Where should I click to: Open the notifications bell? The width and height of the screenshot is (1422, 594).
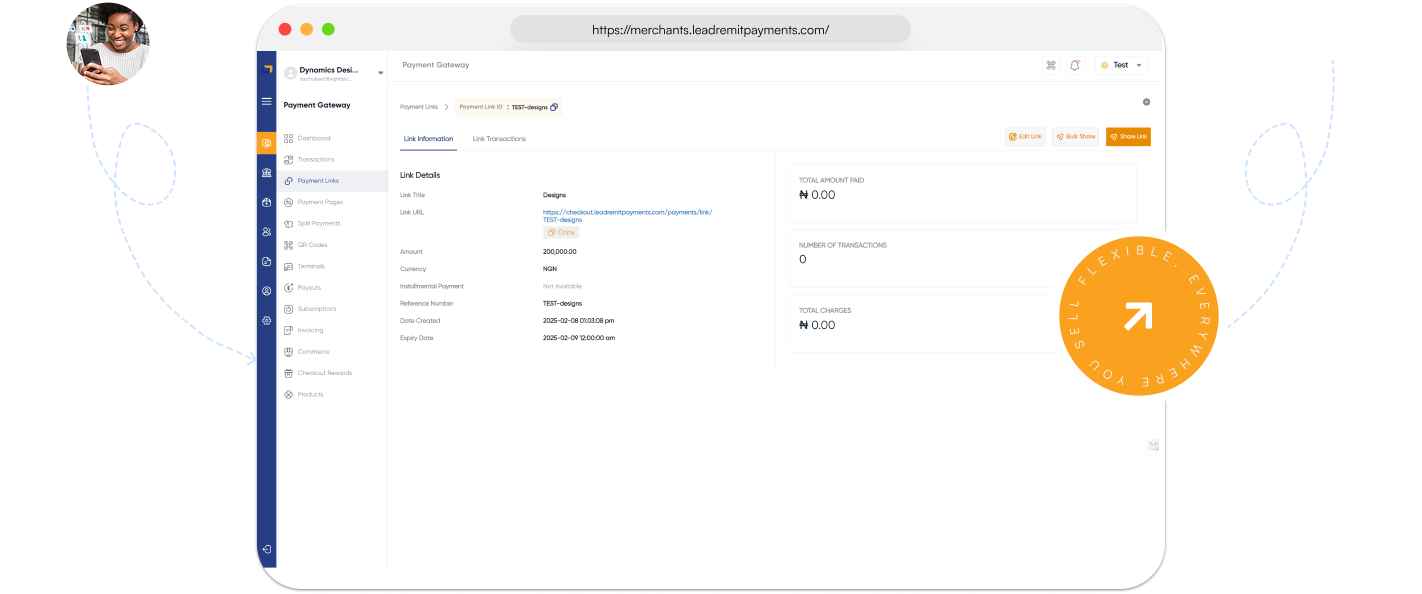[1074, 64]
